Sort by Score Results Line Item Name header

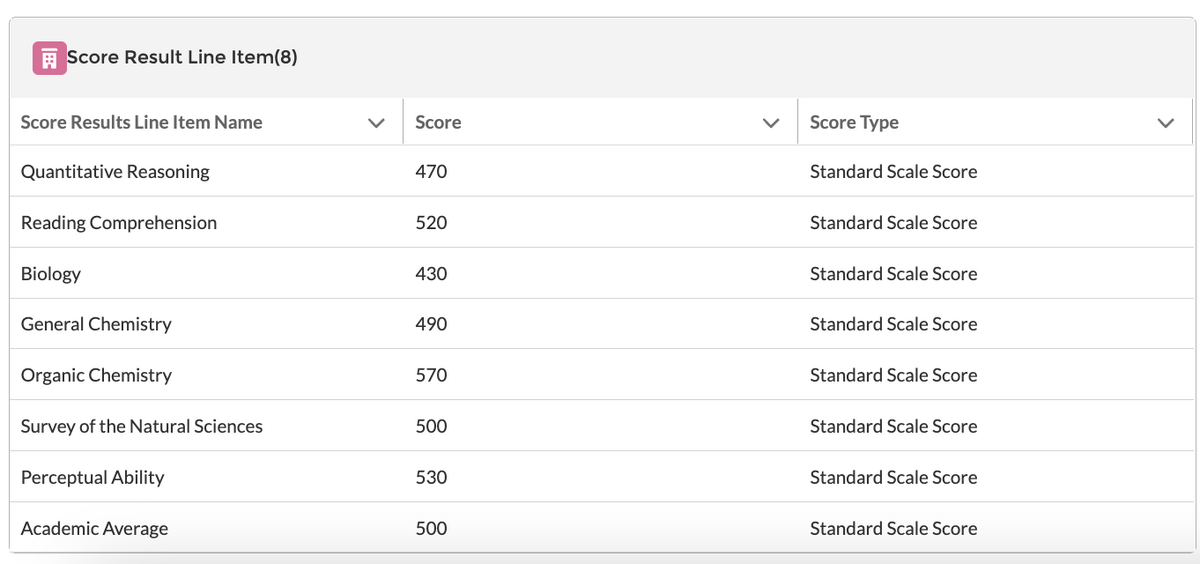141,122
